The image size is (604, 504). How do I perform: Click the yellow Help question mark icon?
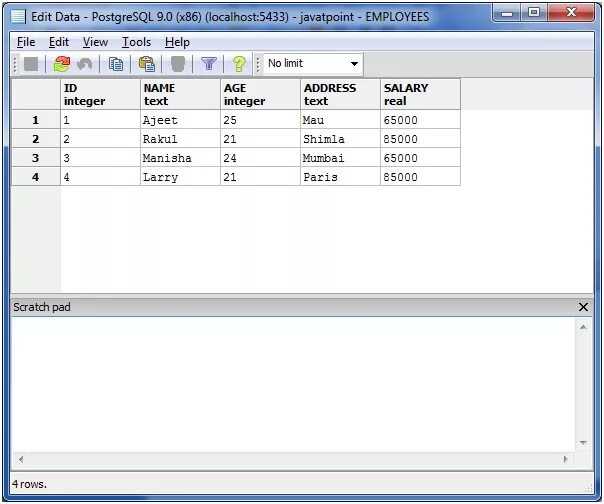click(x=239, y=64)
